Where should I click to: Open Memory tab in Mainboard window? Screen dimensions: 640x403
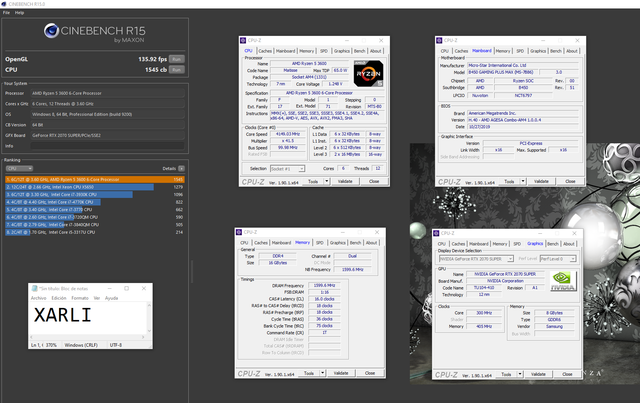tap(503, 51)
